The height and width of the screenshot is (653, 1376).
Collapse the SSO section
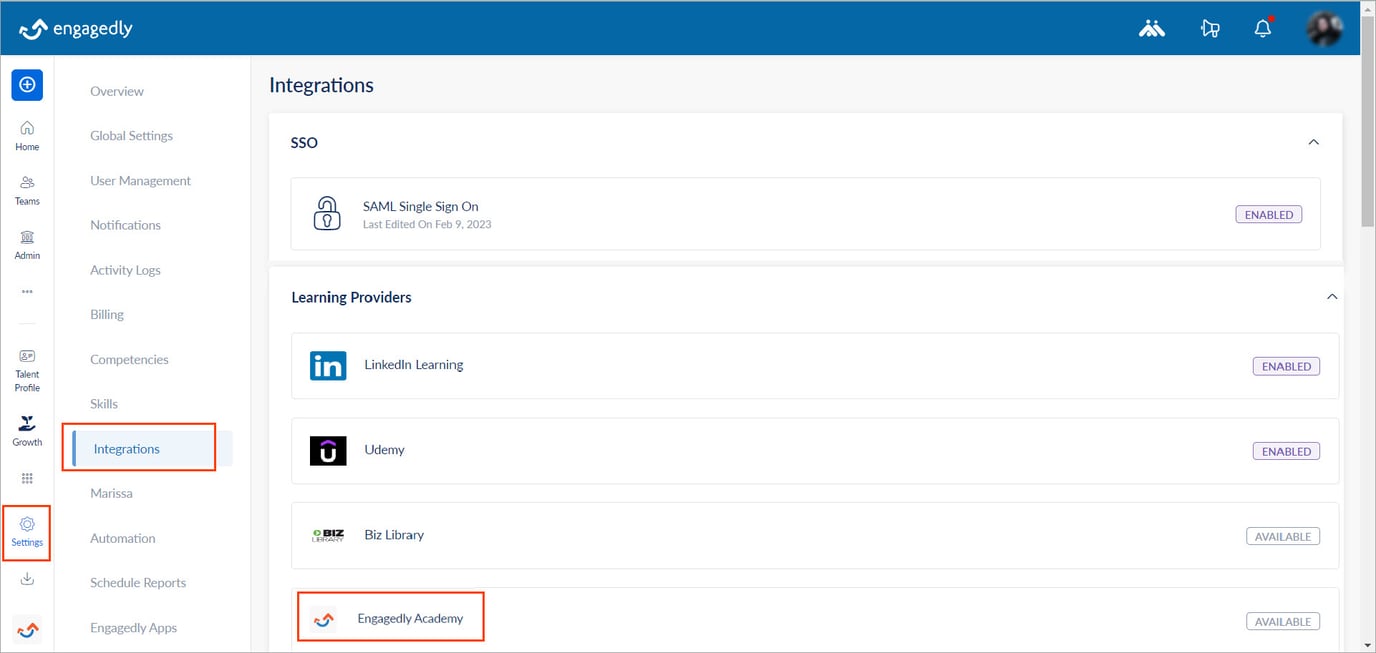point(1314,142)
